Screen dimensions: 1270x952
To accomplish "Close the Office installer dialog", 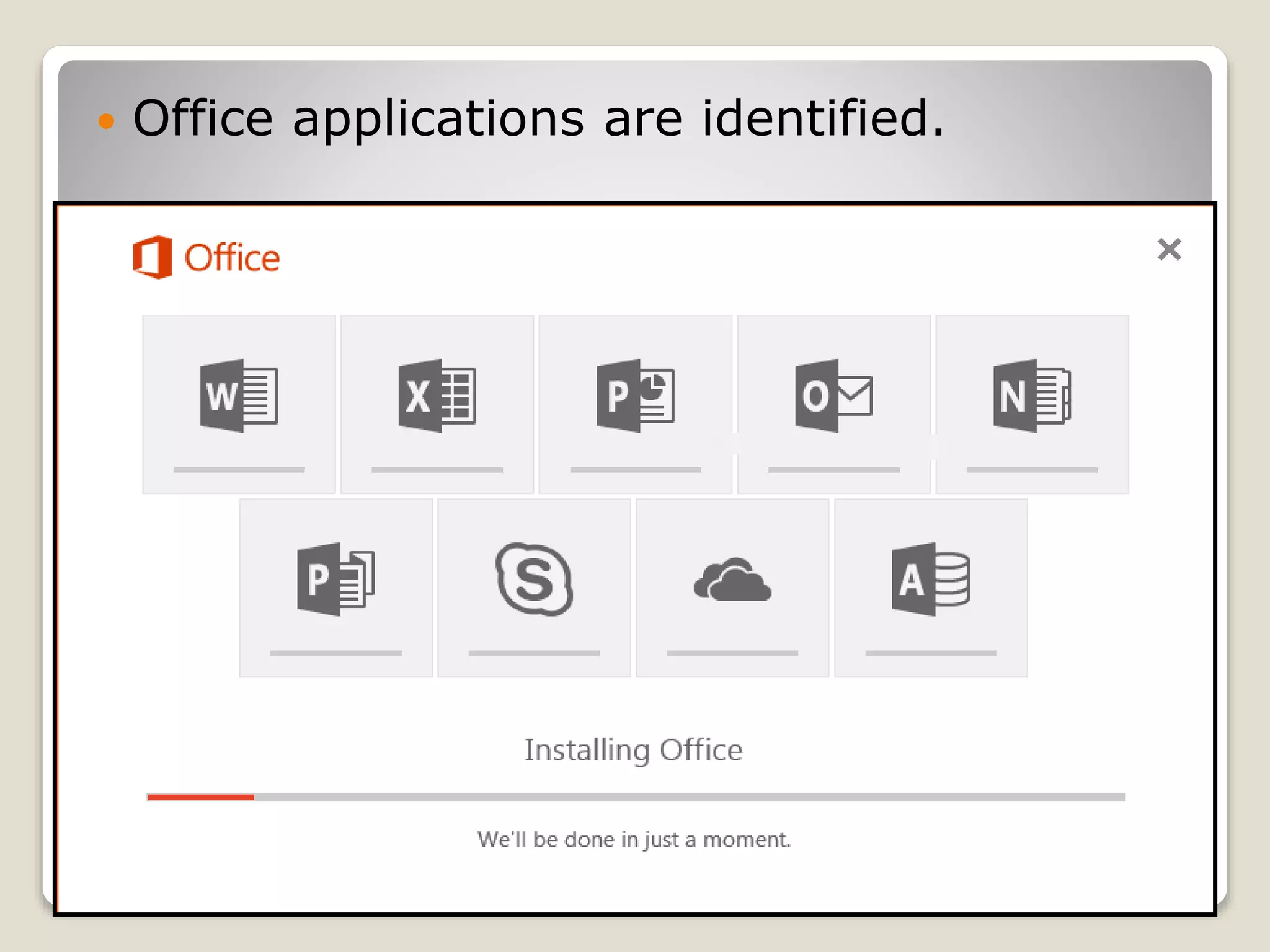I will (1170, 250).
